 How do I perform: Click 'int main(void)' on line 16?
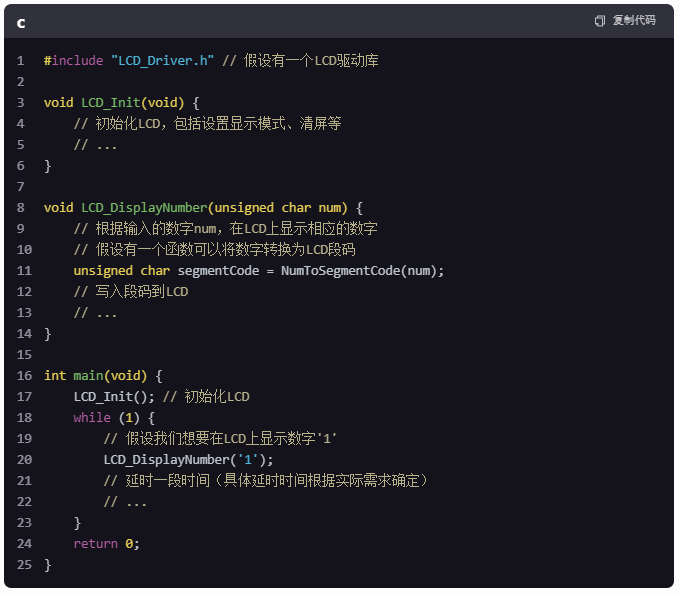[95, 376]
